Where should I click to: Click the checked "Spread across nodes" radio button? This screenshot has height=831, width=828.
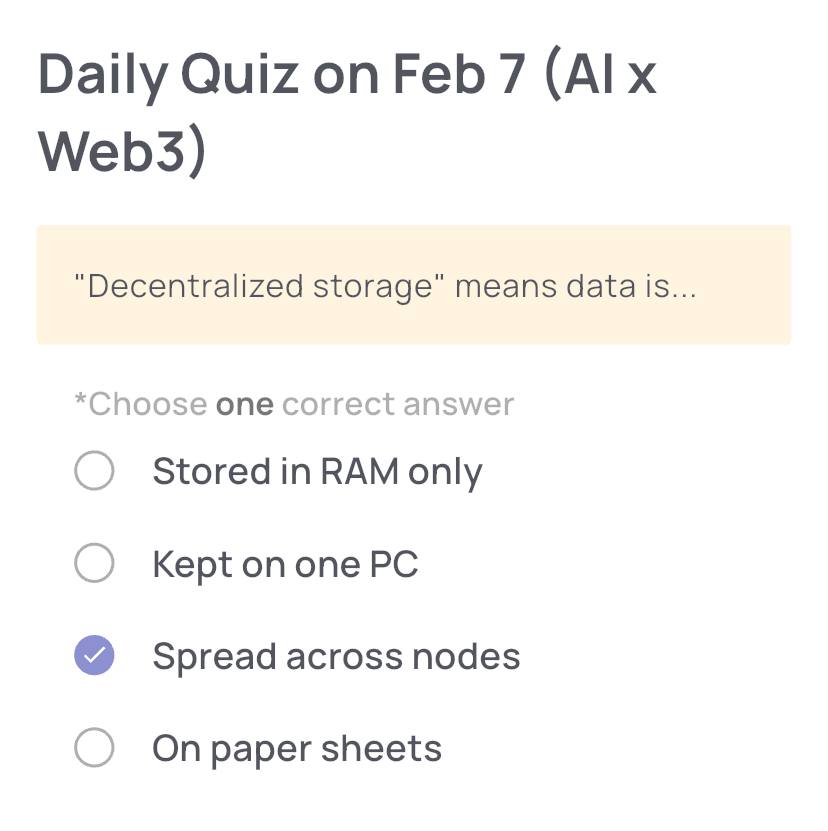tap(94, 656)
